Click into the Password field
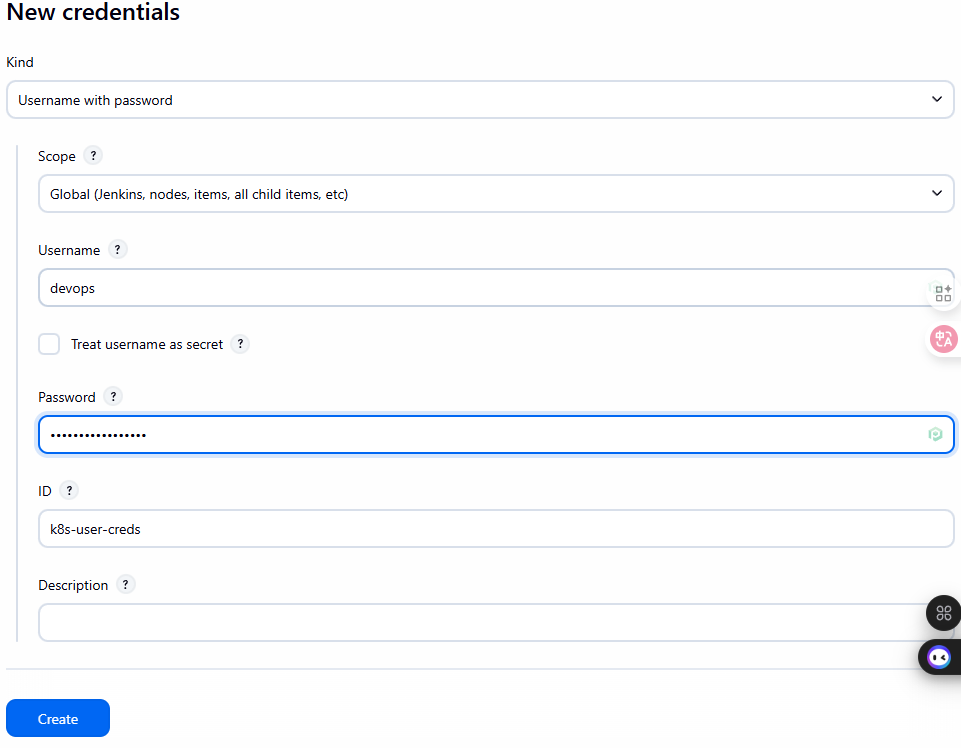The height and width of the screenshot is (748, 961). click(480, 435)
